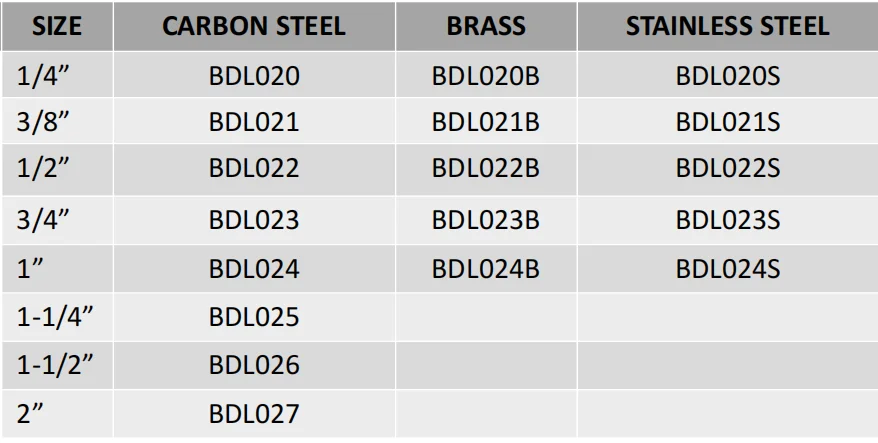Select the 3/4" size row label
Viewport: 878px width, 443px height.
(x=57, y=220)
